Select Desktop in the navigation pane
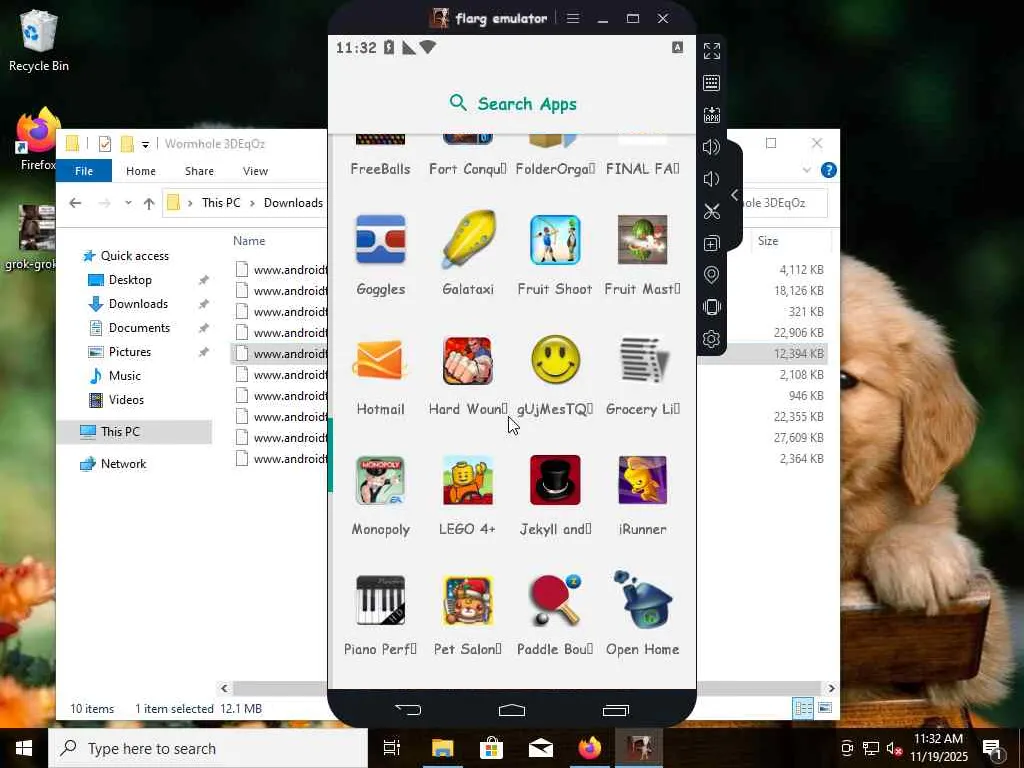Image resolution: width=1024 pixels, height=768 pixels. pos(130,280)
